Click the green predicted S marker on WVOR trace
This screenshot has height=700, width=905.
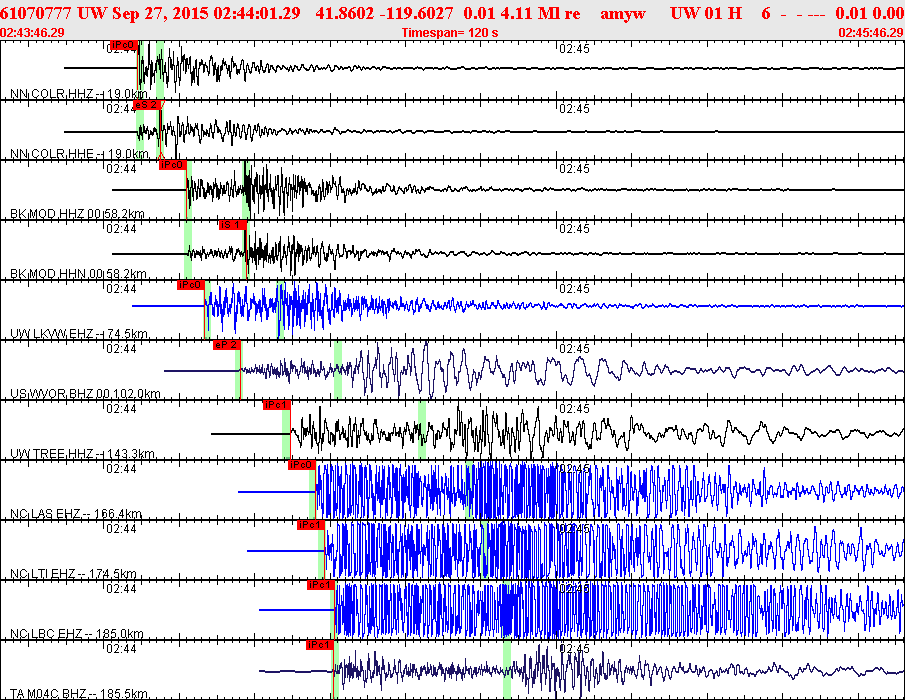pyautogui.click(x=338, y=369)
